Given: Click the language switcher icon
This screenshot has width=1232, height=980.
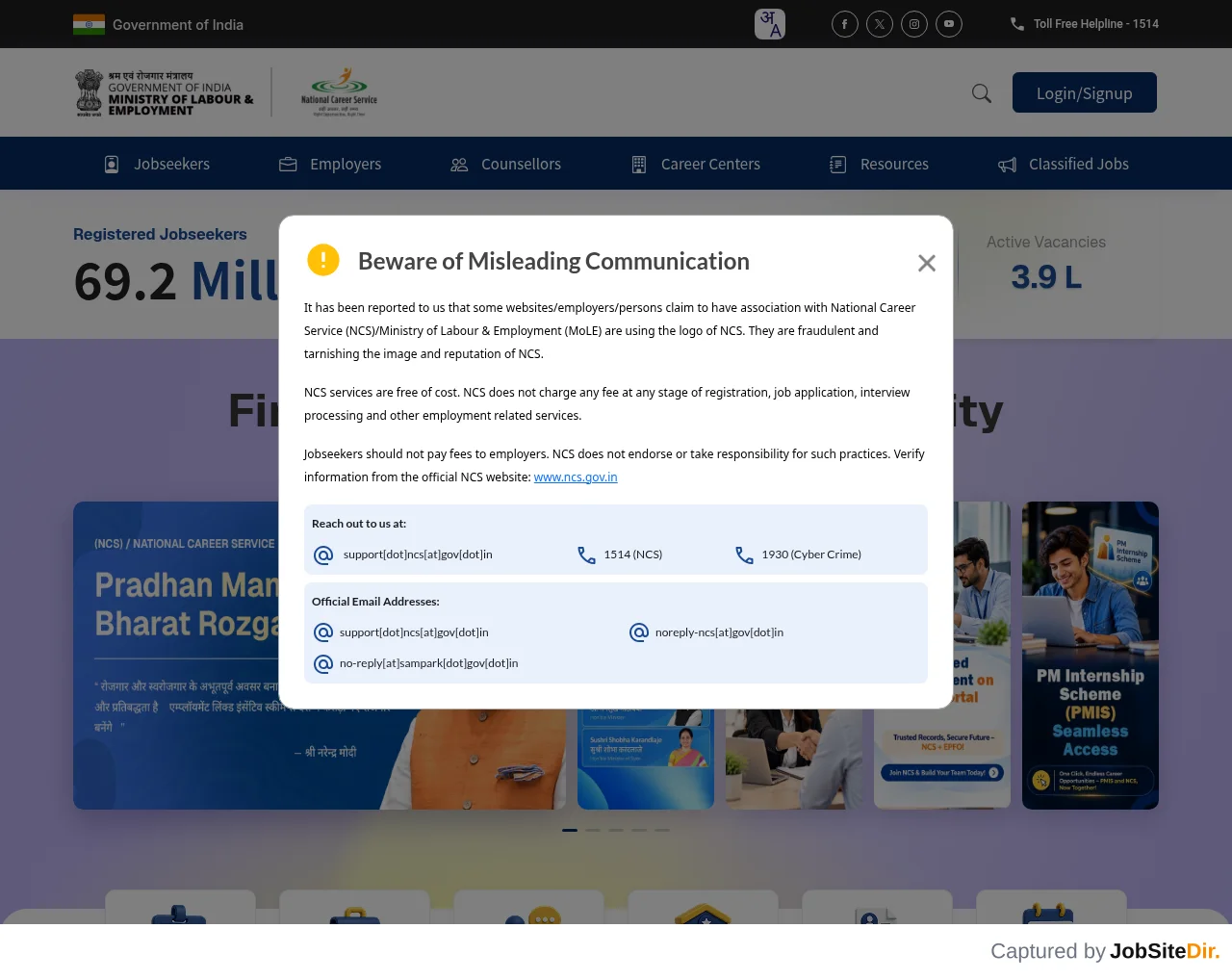Looking at the screenshot, I should point(770,24).
